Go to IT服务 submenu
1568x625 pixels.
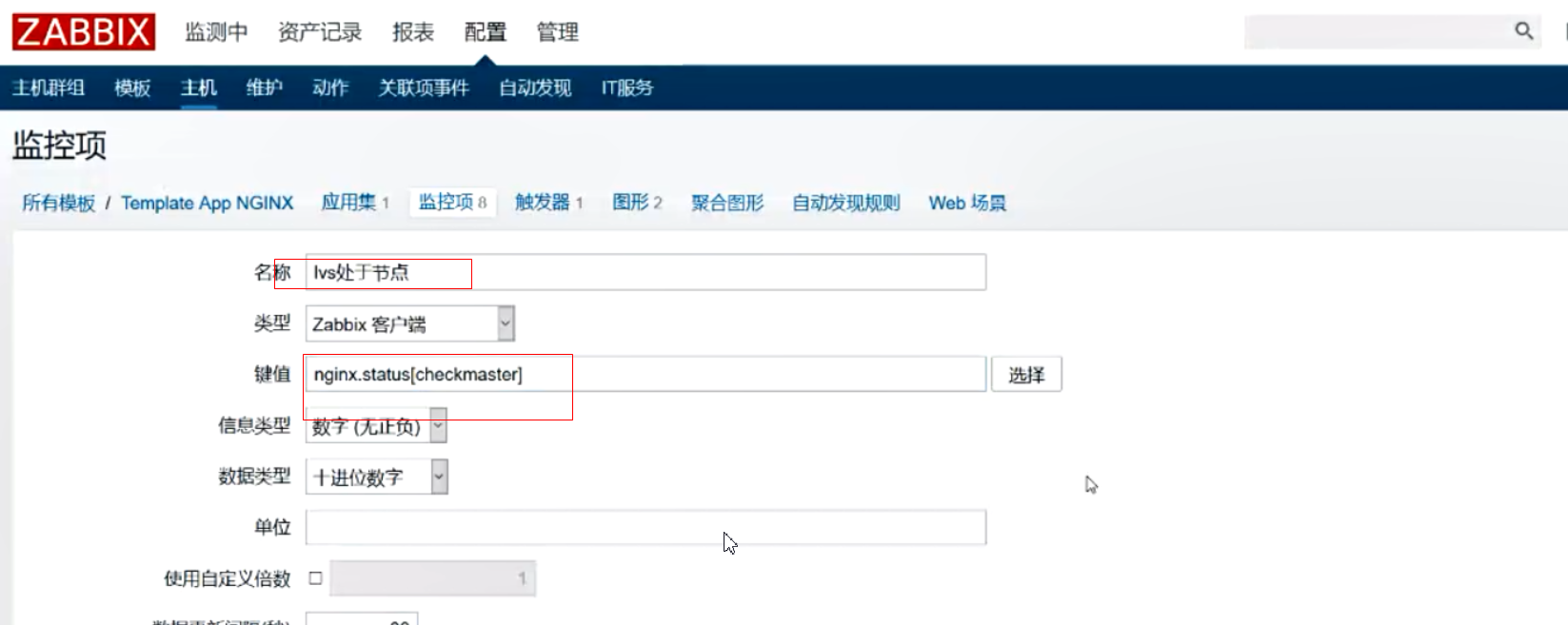[x=627, y=88]
